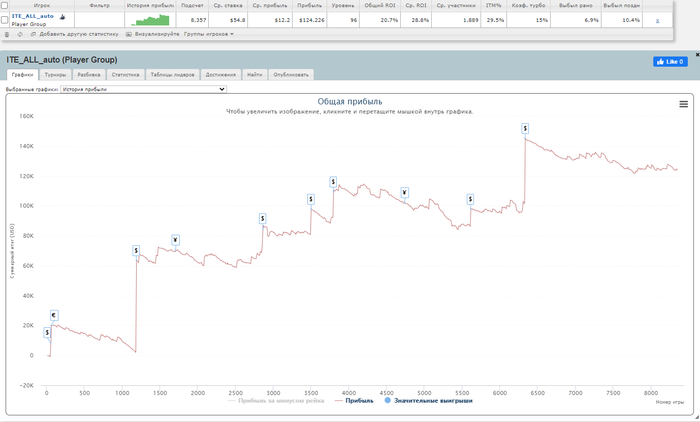Sort by the 'Ср. участники' column header
This screenshot has height=422, width=700.
[456, 5]
